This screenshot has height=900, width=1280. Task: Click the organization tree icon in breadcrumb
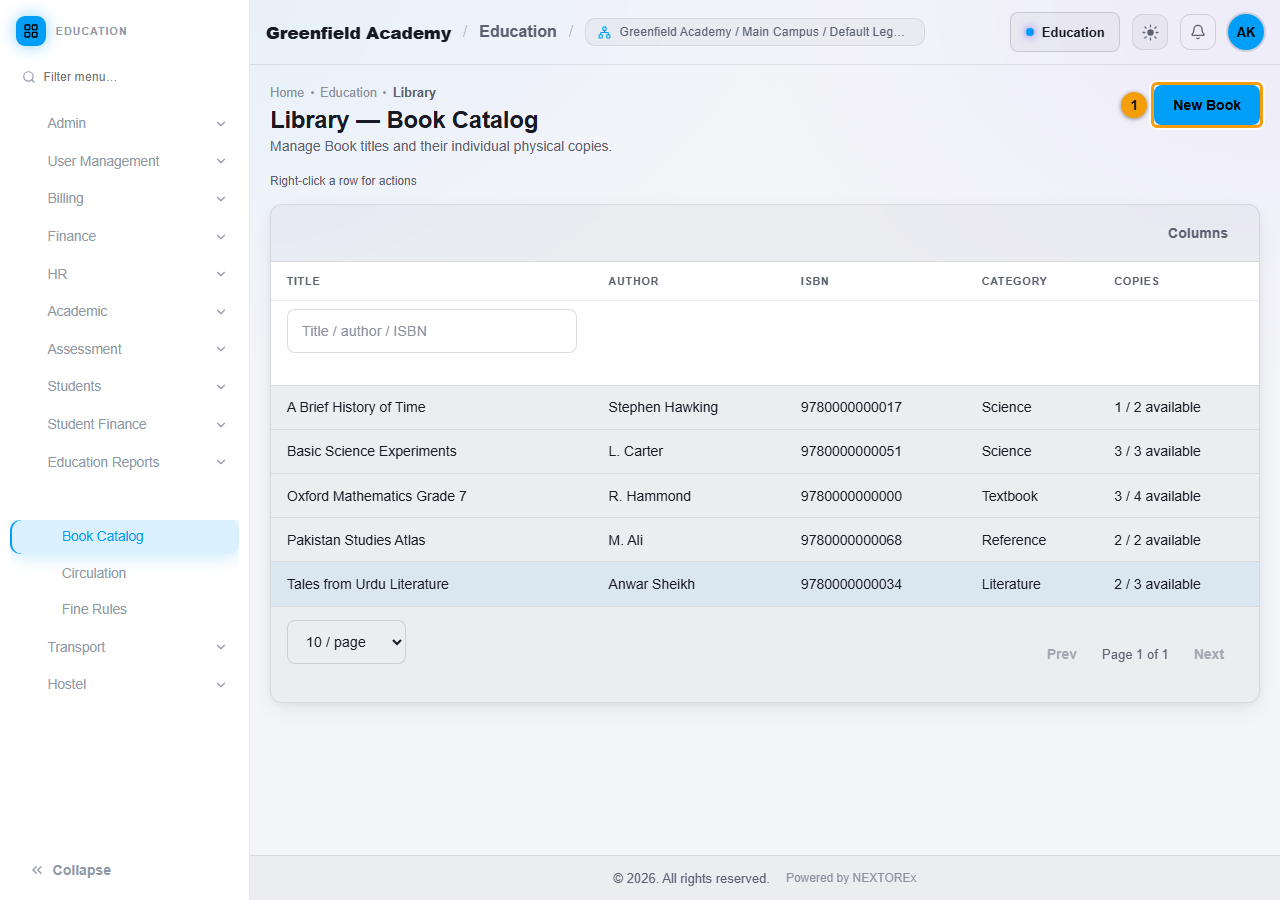pyautogui.click(x=604, y=32)
